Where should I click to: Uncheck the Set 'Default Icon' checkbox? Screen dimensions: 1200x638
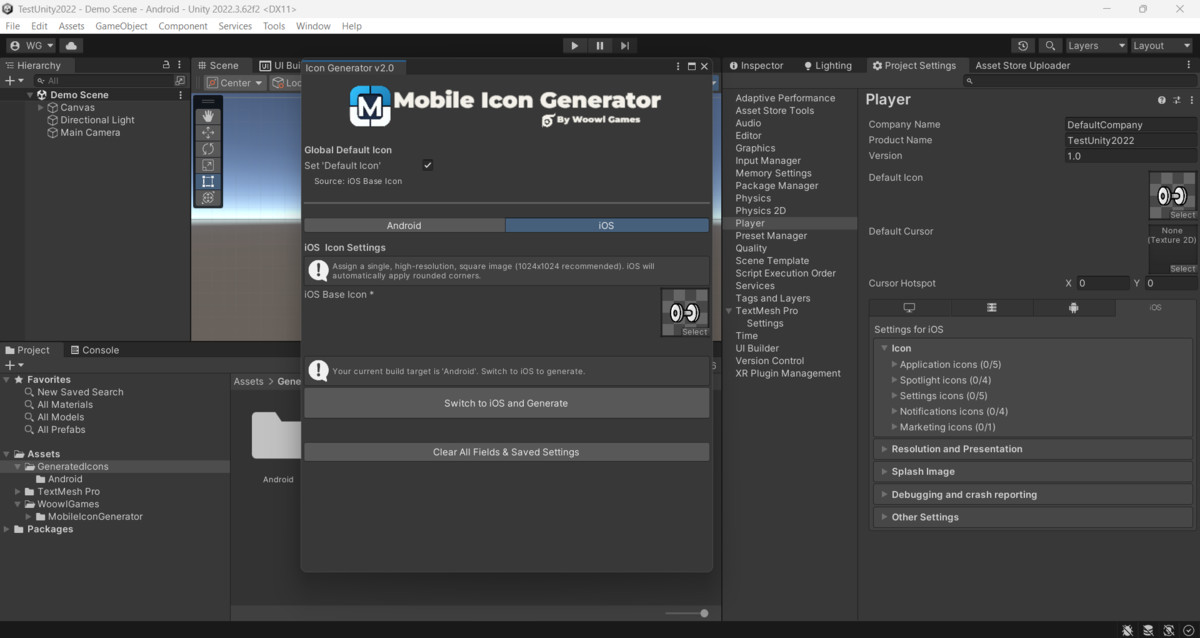(x=427, y=165)
